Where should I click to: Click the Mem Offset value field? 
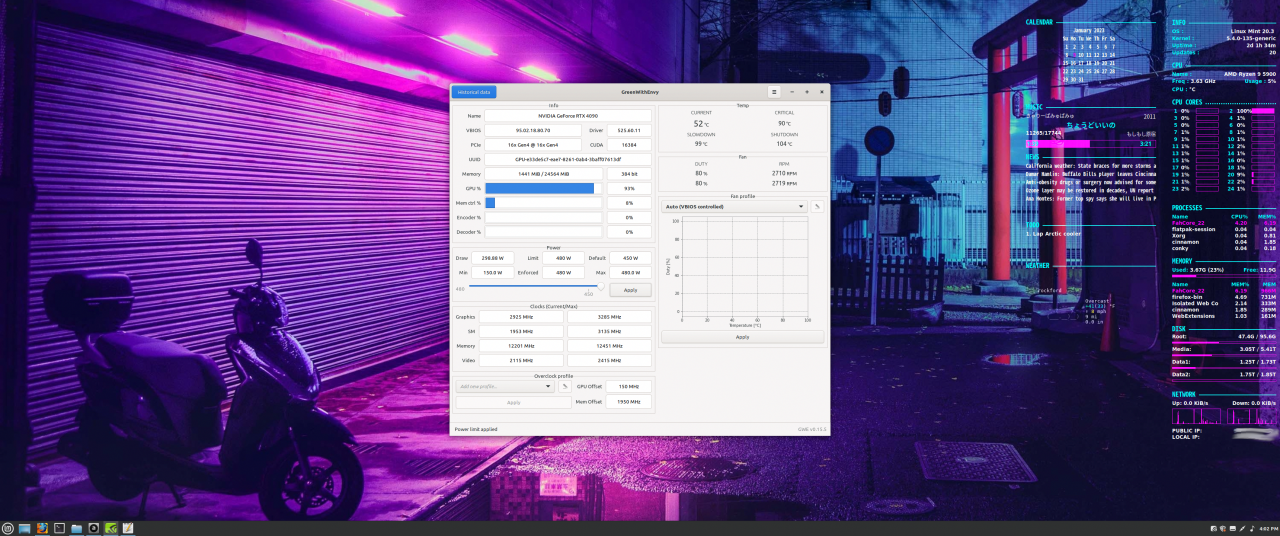[628, 402]
